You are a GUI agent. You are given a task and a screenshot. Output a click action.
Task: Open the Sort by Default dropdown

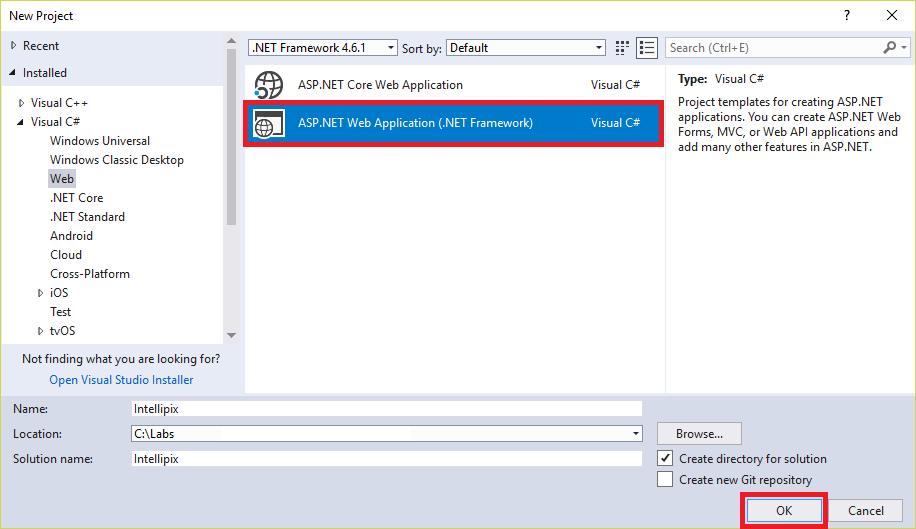point(526,48)
